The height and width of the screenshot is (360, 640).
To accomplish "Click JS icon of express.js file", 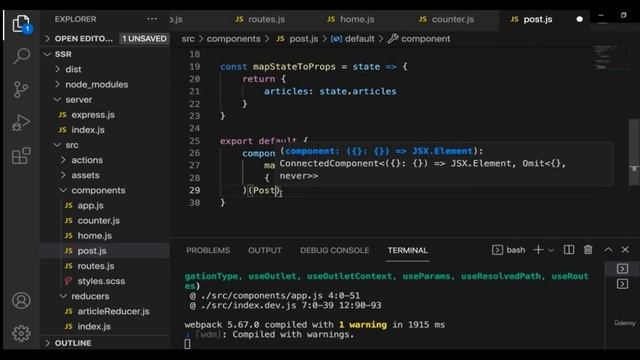I will [62, 115].
